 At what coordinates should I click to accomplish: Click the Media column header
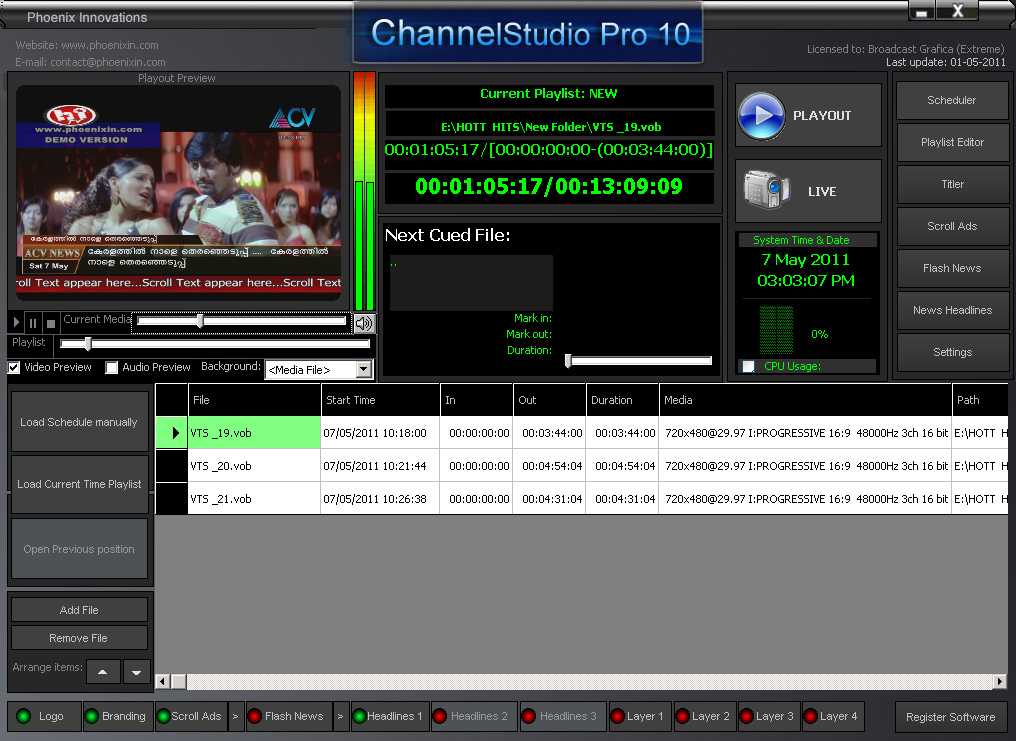[805, 400]
